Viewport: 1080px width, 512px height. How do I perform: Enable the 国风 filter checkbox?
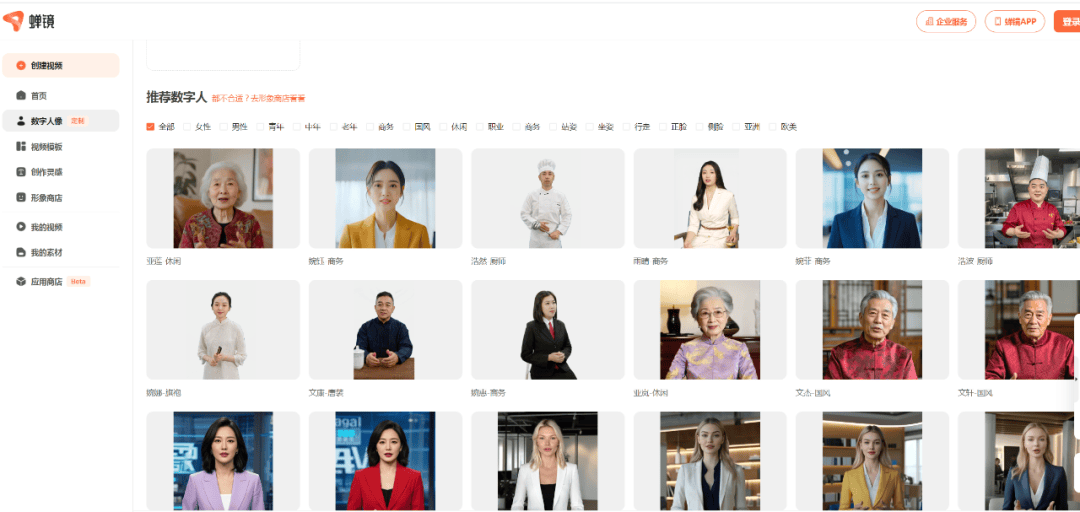coord(407,127)
